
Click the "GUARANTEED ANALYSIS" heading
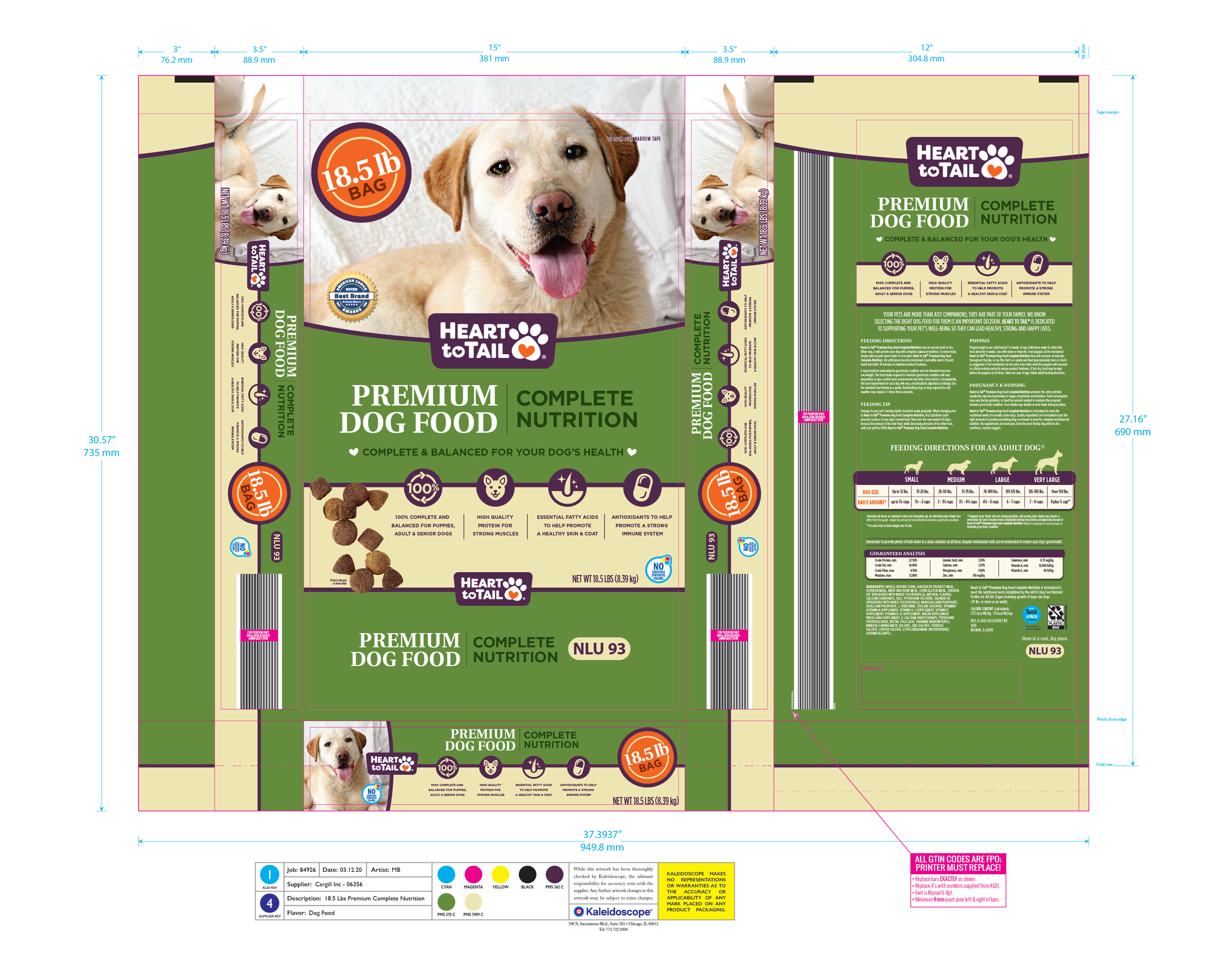coord(897,553)
